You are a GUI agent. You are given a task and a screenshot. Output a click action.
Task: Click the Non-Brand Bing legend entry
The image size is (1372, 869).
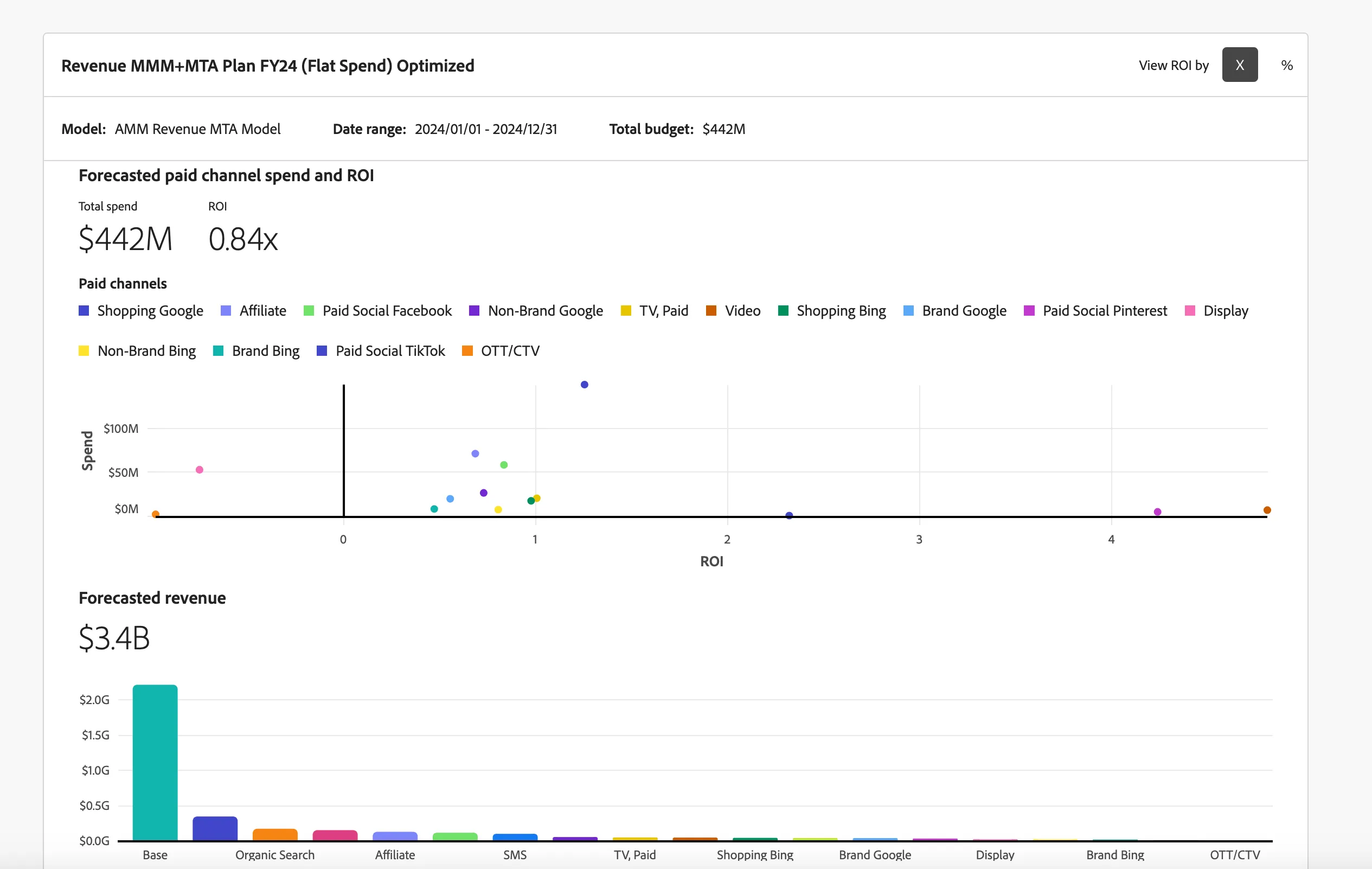pos(137,350)
